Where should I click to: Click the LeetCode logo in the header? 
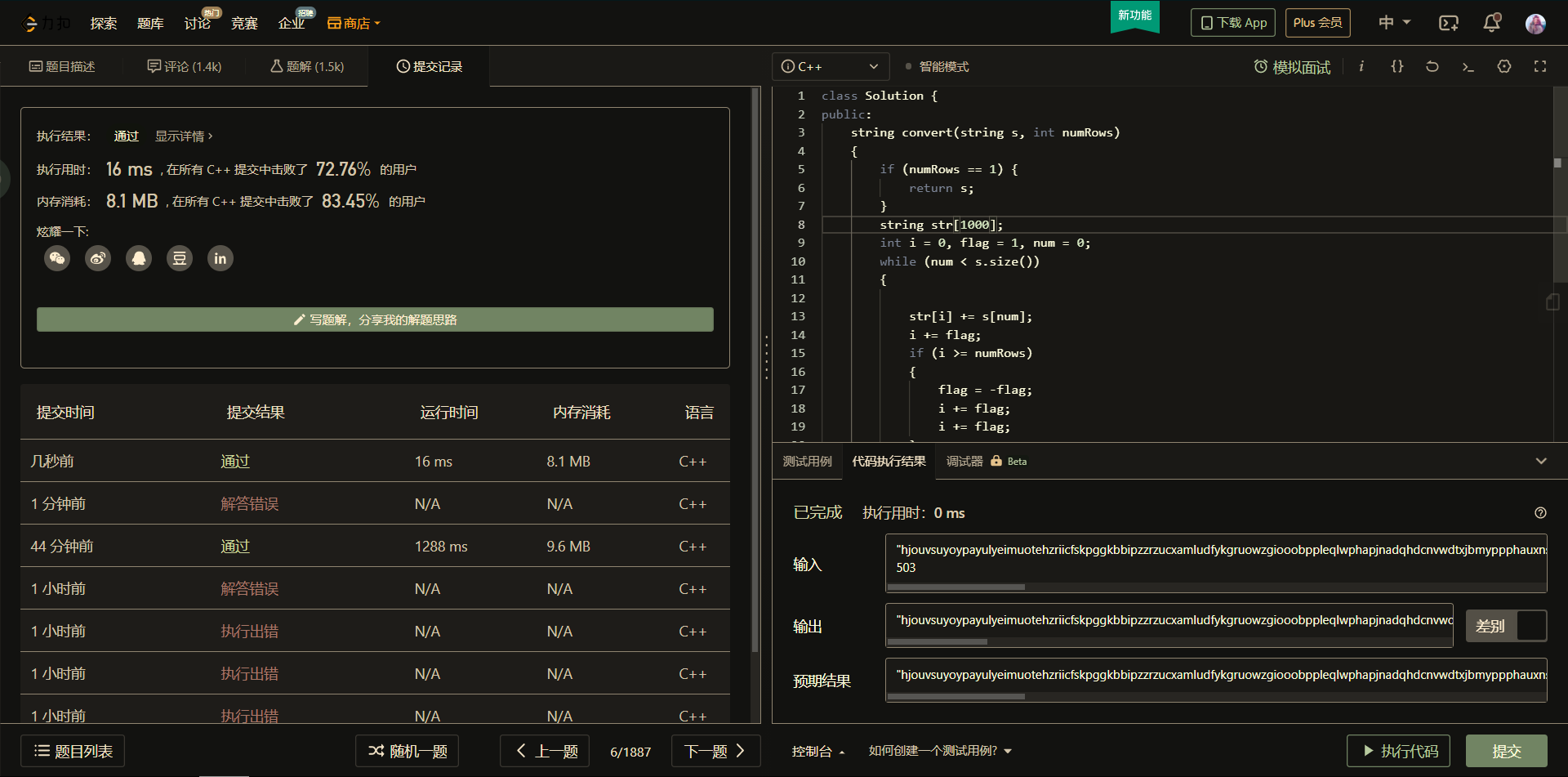point(47,23)
